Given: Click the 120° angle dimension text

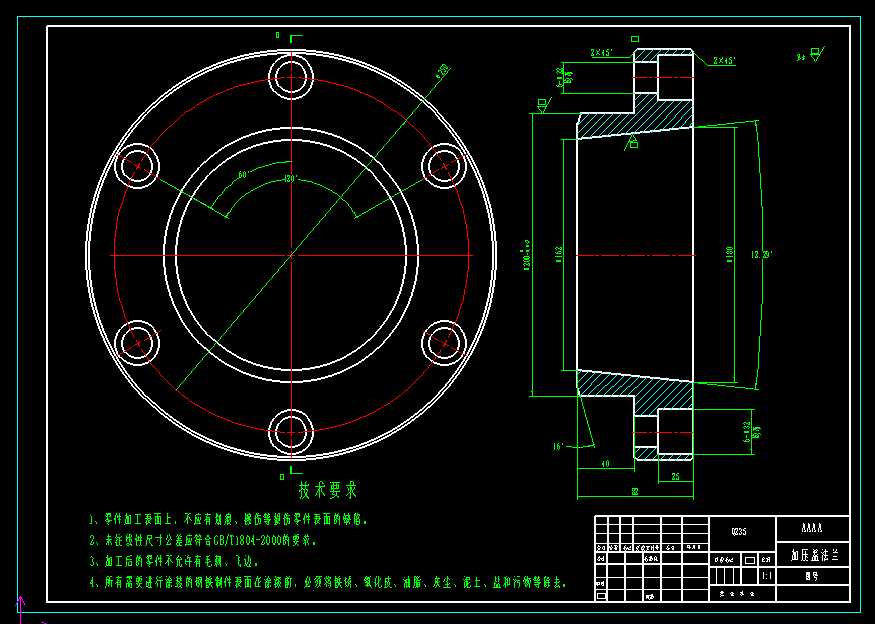Looking at the screenshot, I should pyautogui.click(x=291, y=179).
